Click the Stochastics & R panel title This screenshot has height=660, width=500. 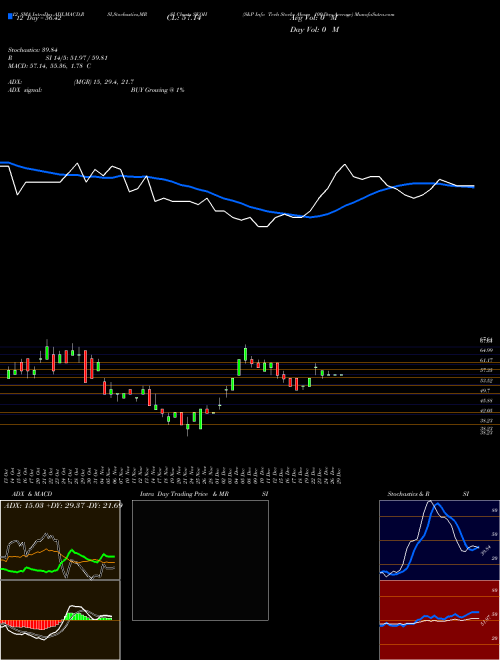pos(409,494)
